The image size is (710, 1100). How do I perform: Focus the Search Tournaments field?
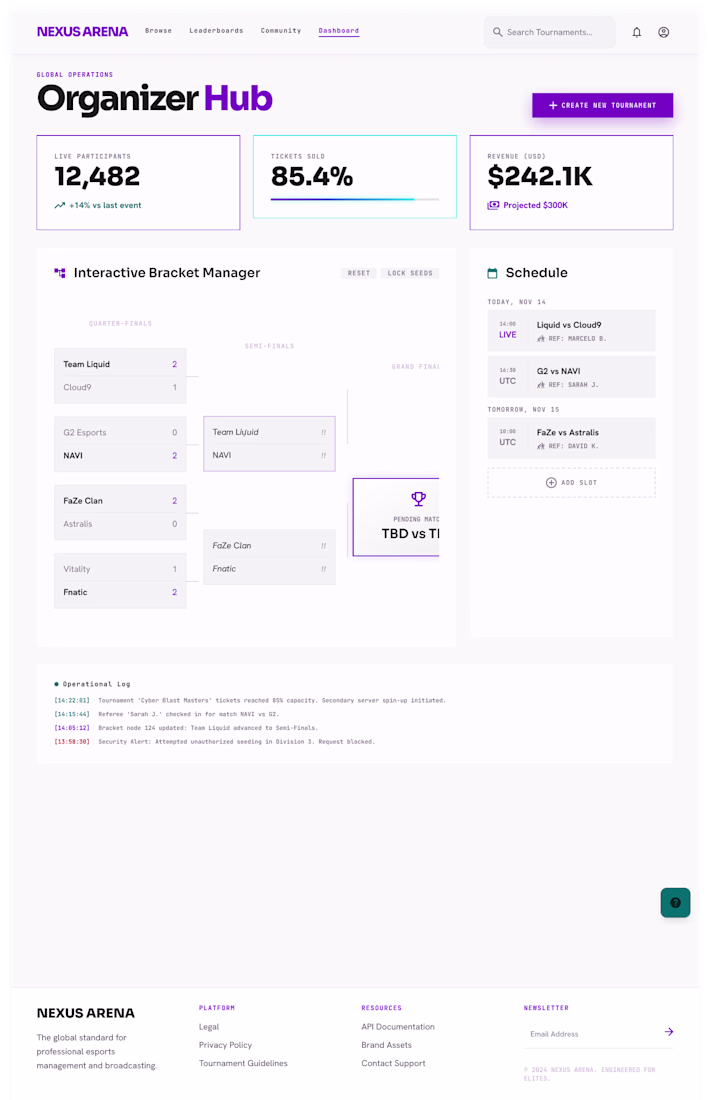549,32
